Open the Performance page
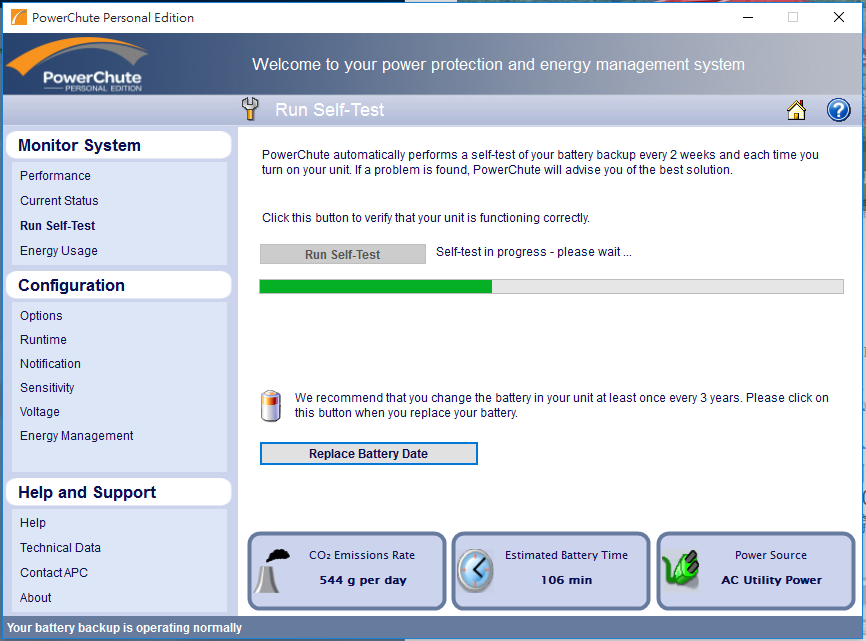Image resolution: width=866 pixels, height=641 pixels. pos(55,176)
